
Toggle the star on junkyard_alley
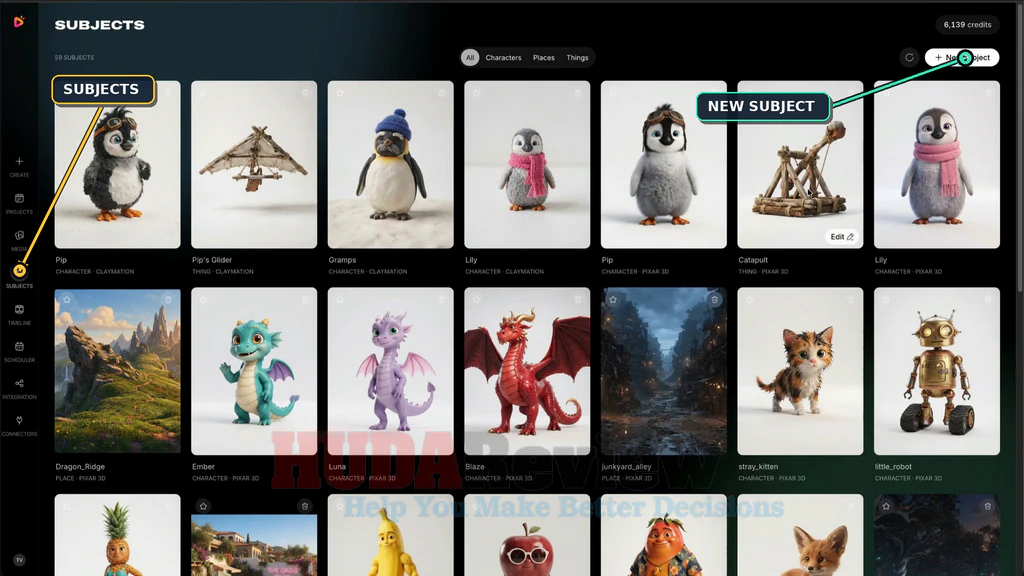tap(613, 300)
